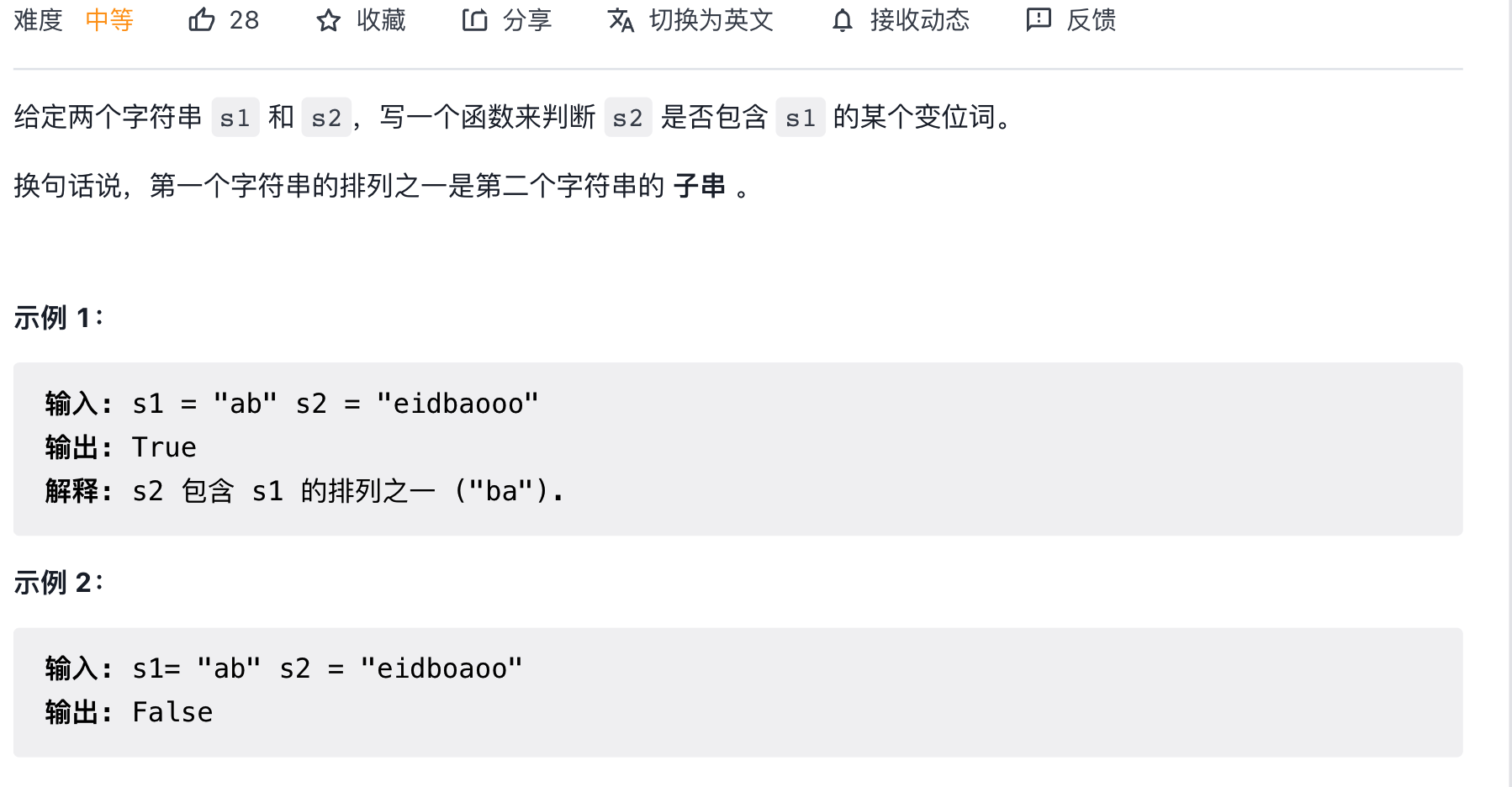
Task: Open the 反馈 feedback link
Action: point(1091,20)
